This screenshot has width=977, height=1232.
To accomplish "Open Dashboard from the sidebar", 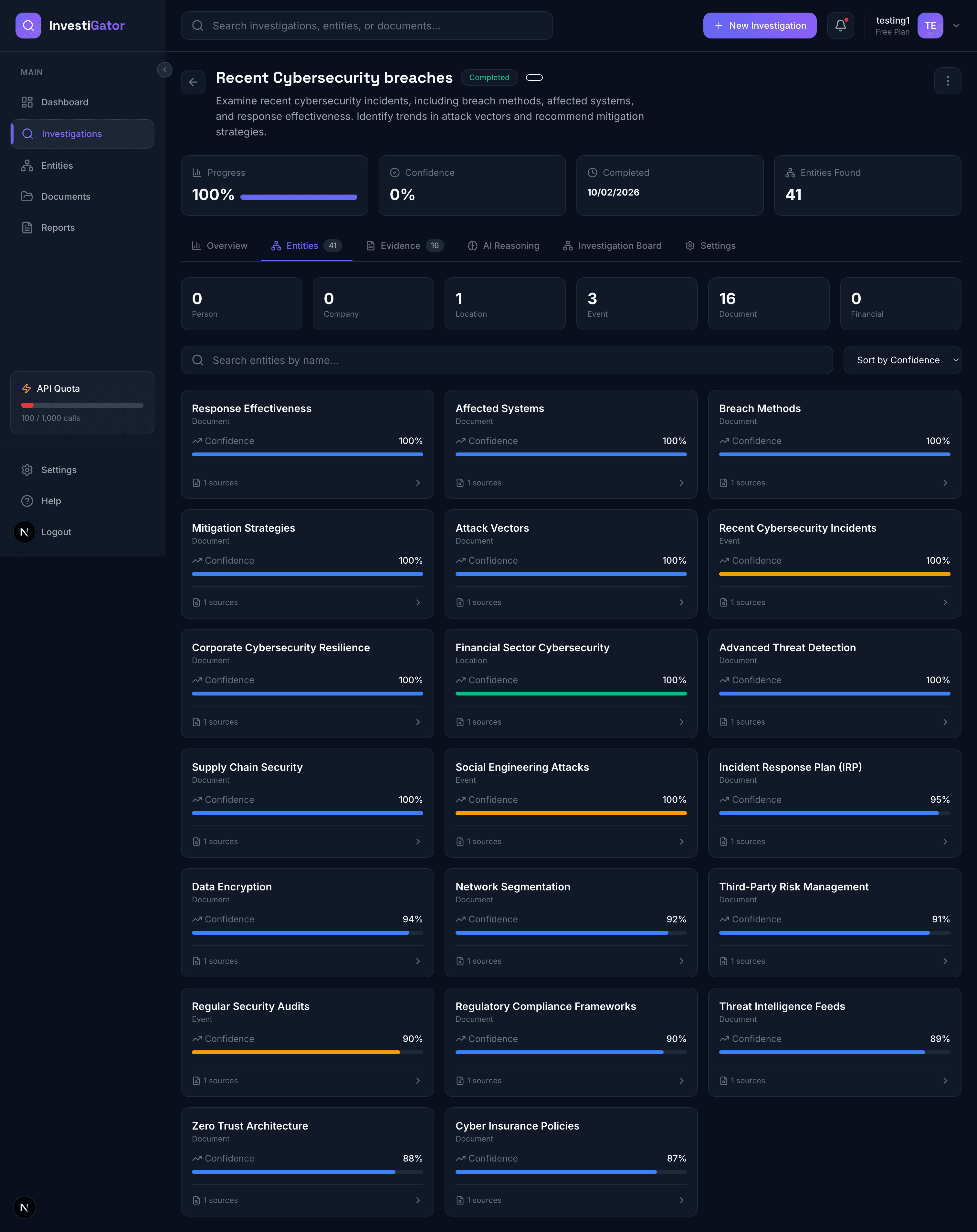I will [x=65, y=102].
